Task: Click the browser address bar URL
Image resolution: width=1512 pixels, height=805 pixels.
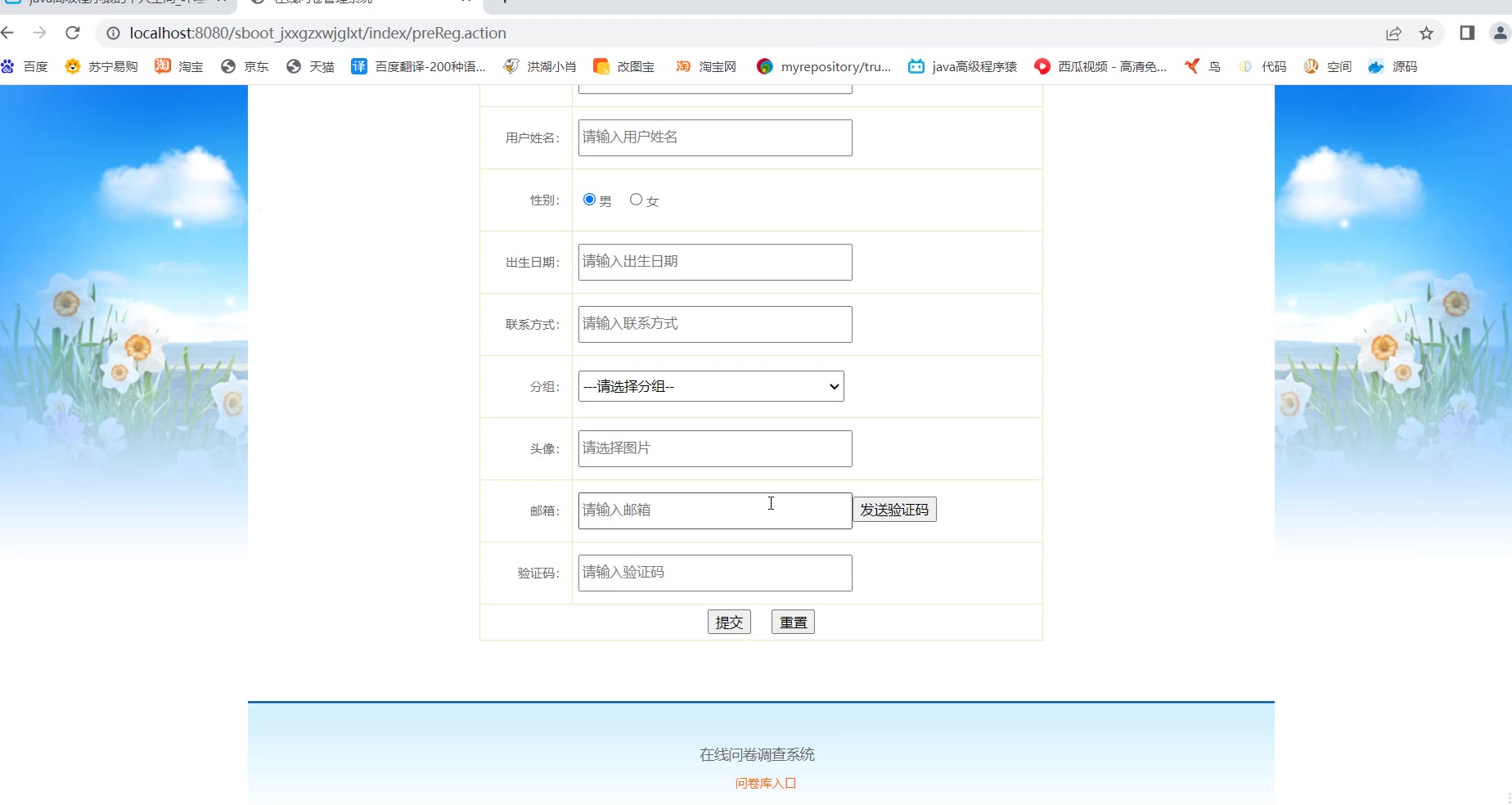Action: 317,34
